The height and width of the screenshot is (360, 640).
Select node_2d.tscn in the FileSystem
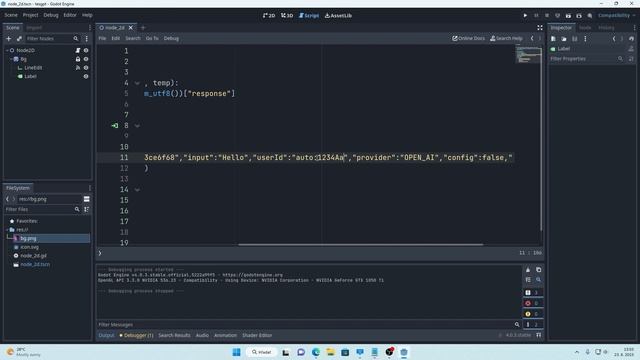(x=35, y=264)
